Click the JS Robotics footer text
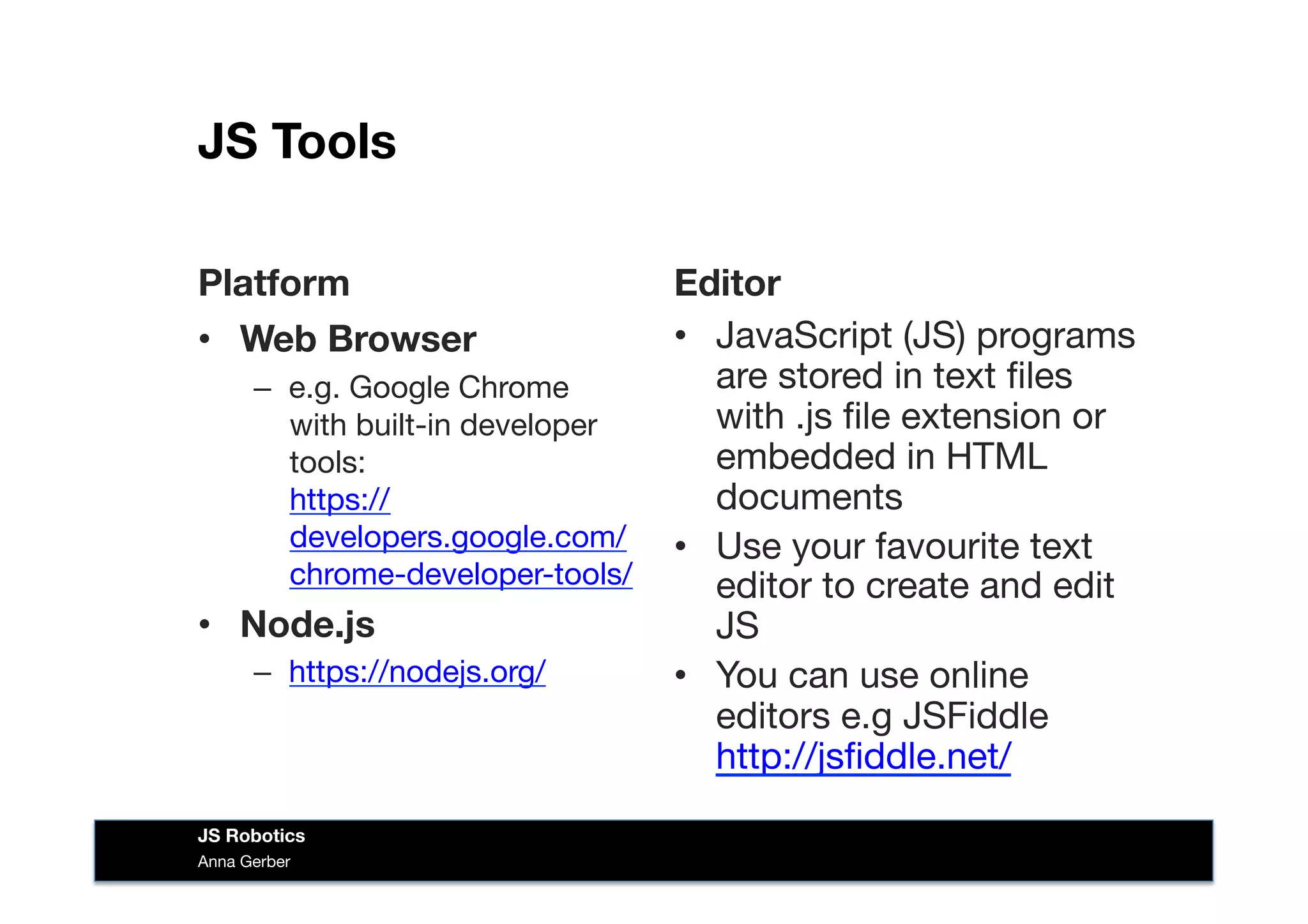 pyautogui.click(x=251, y=836)
